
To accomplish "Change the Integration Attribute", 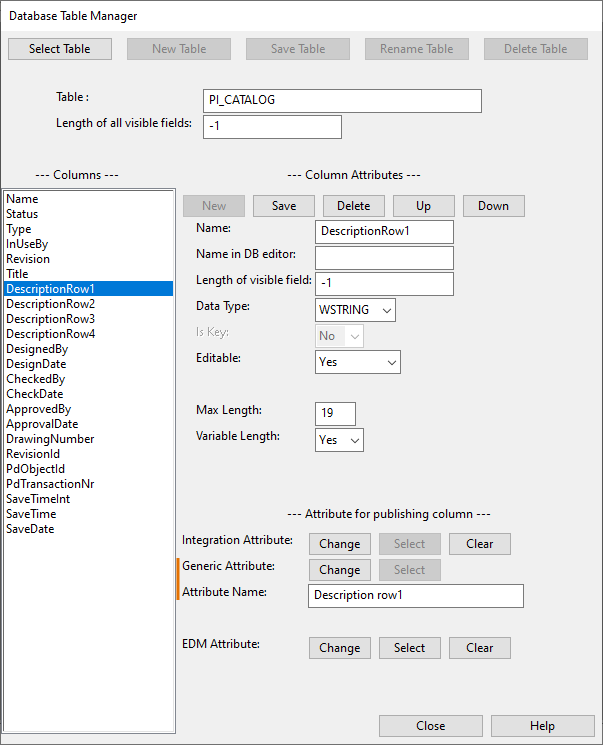I will pos(340,544).
